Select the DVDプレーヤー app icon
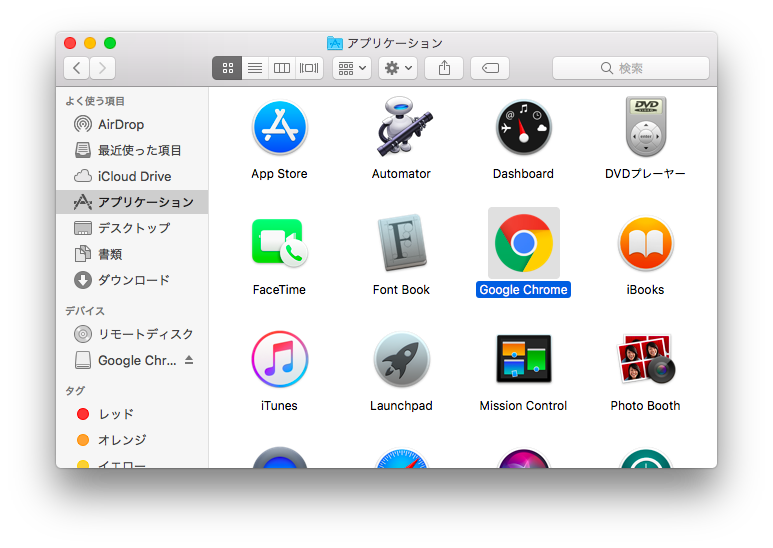The image size is (773, 548). [646, 127]
